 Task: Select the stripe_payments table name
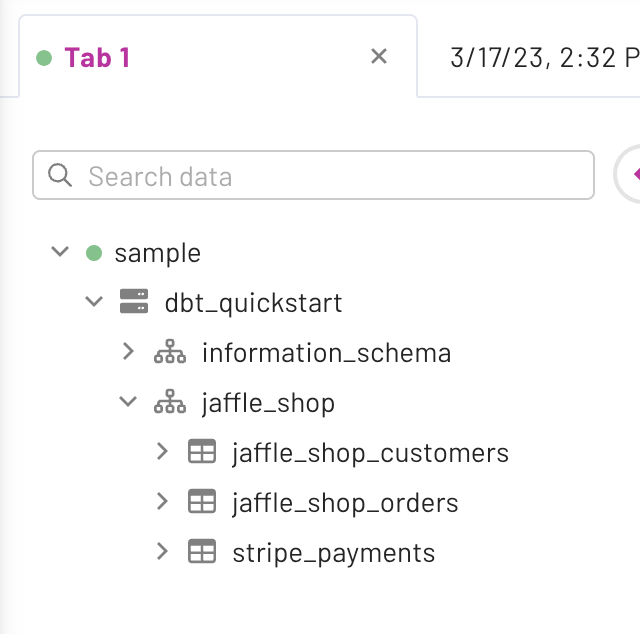point(333,553)
